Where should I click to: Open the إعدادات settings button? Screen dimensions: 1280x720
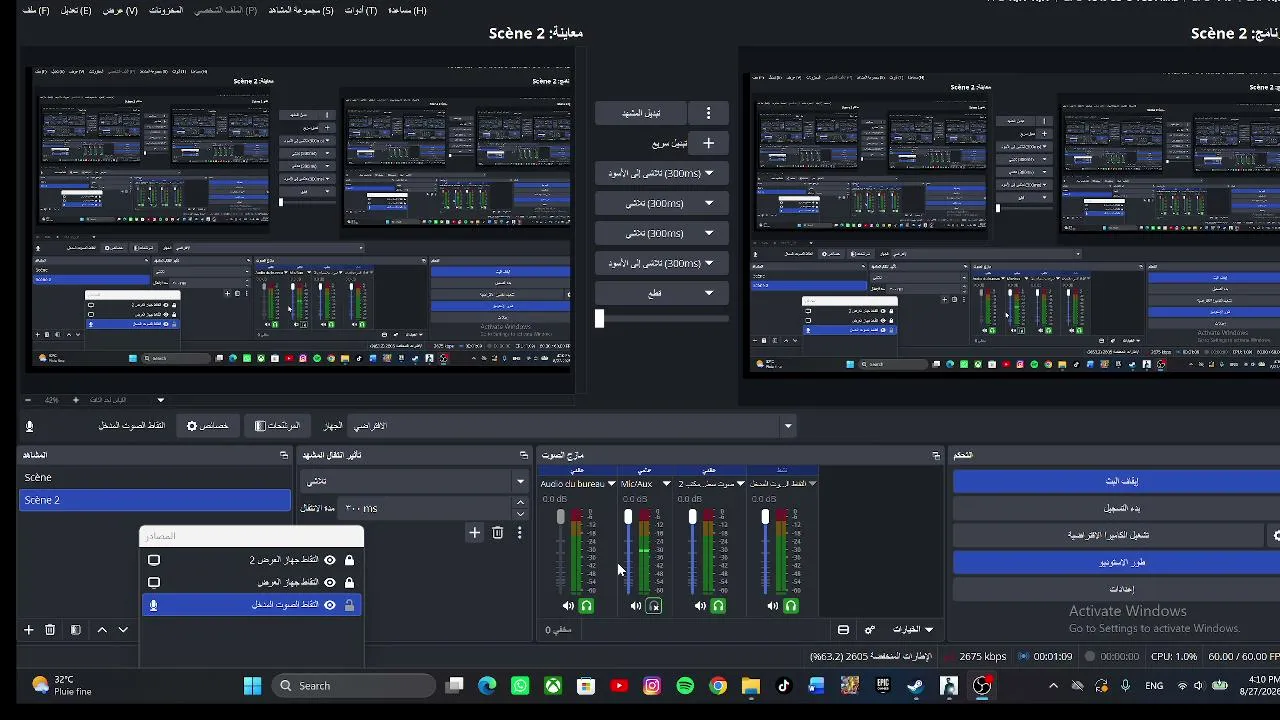pyautogui.click(x=1121, y=589)
